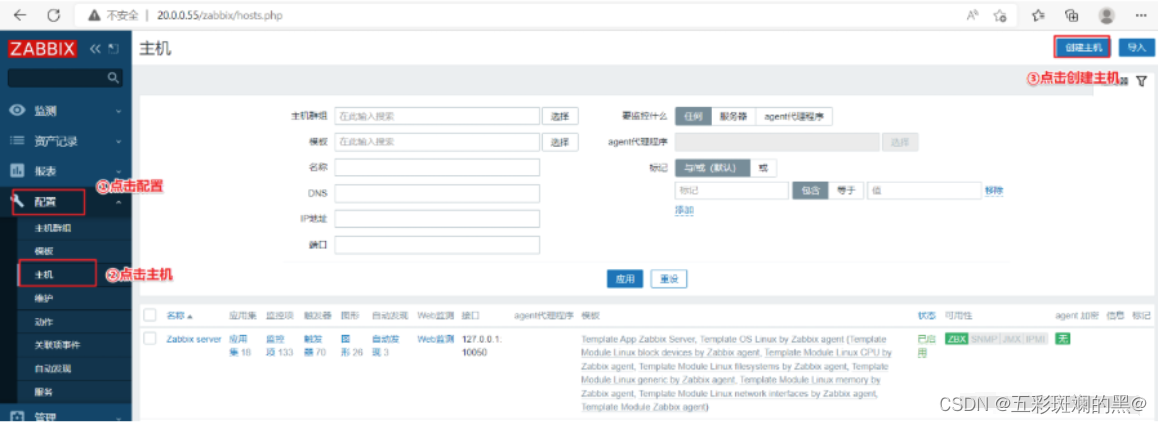Click the bar chart icon for 报表
This screenshot has height=424, width=1162.
click(x=17, y=170)
